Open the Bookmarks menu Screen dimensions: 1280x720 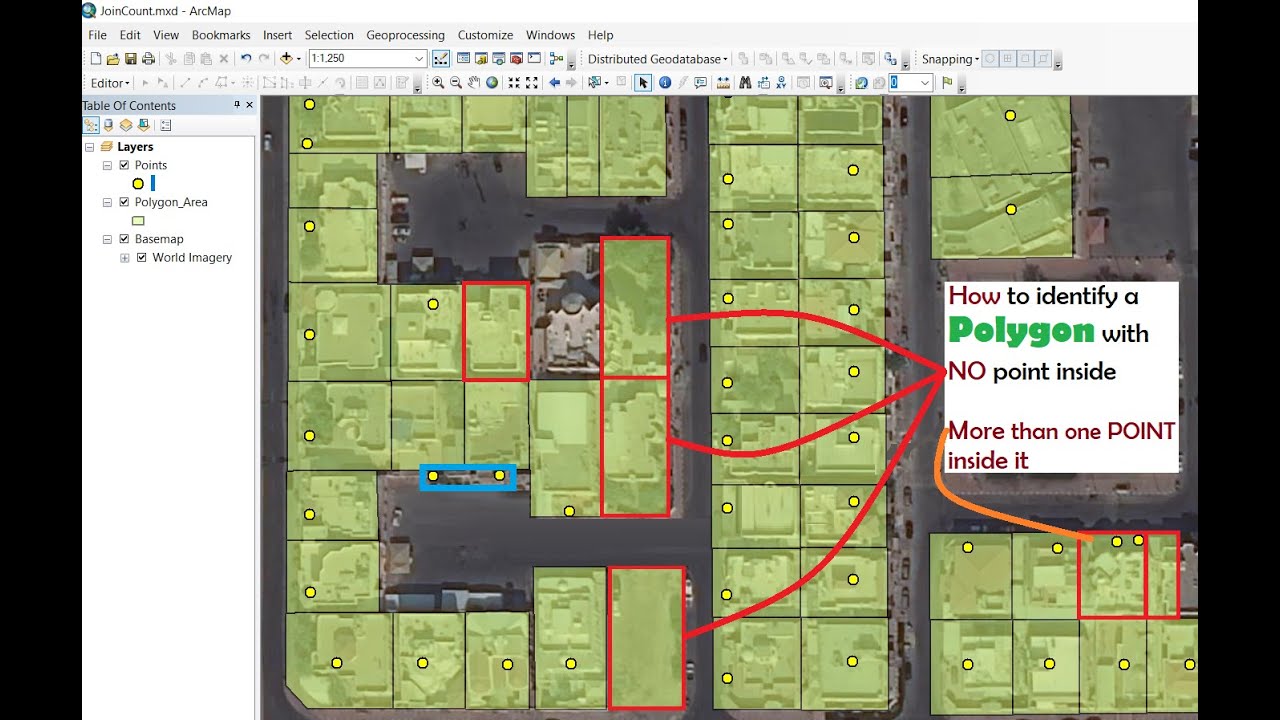coord(221,35)
